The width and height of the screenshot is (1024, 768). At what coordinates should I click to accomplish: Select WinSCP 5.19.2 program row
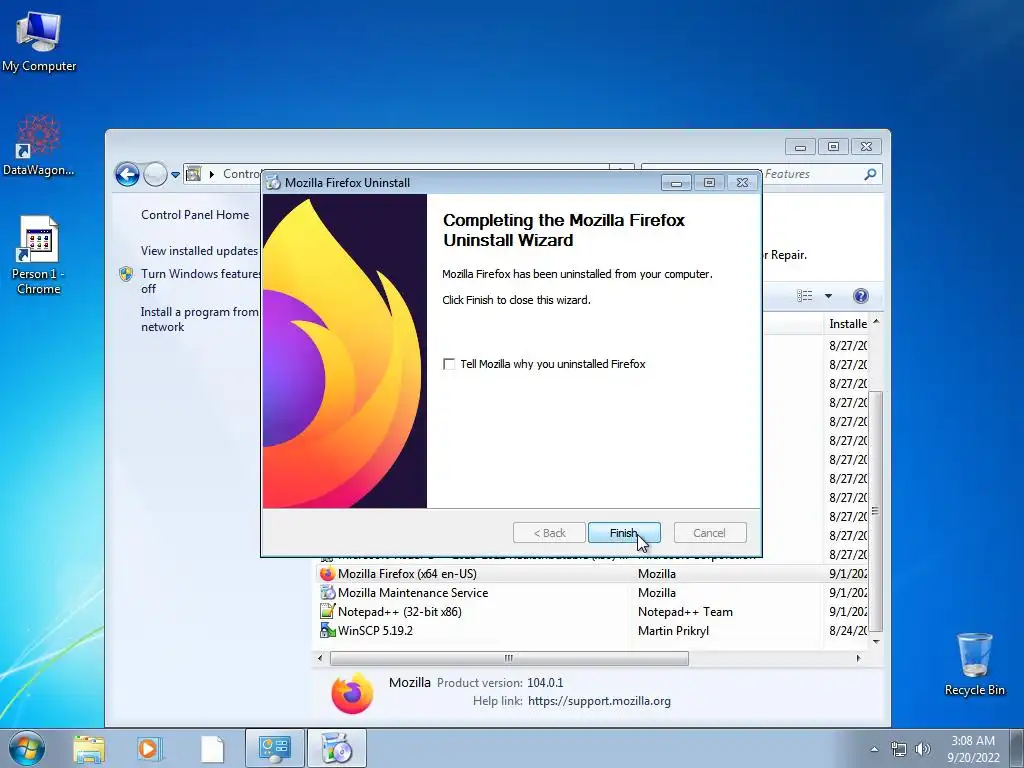[x=594, y=630]
